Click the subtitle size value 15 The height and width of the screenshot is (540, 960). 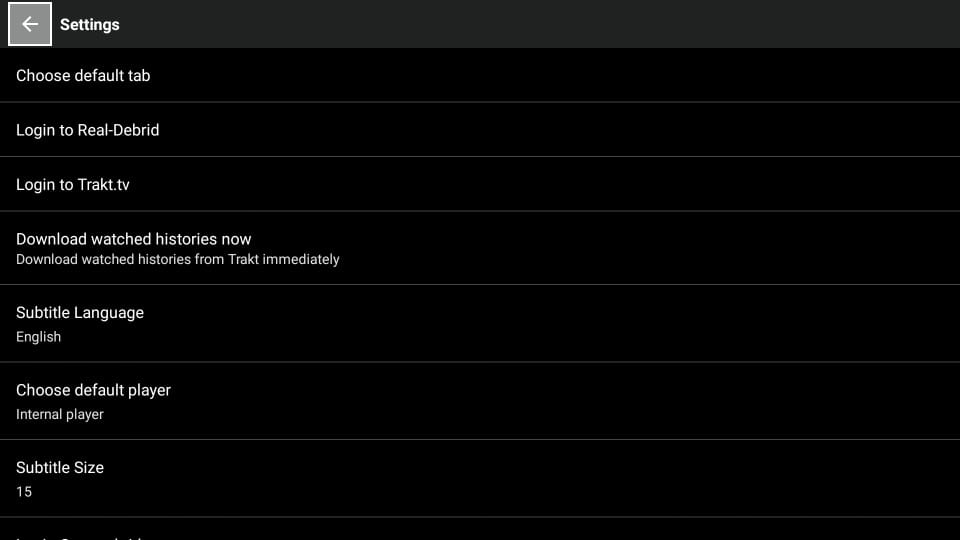click(24, 492)
